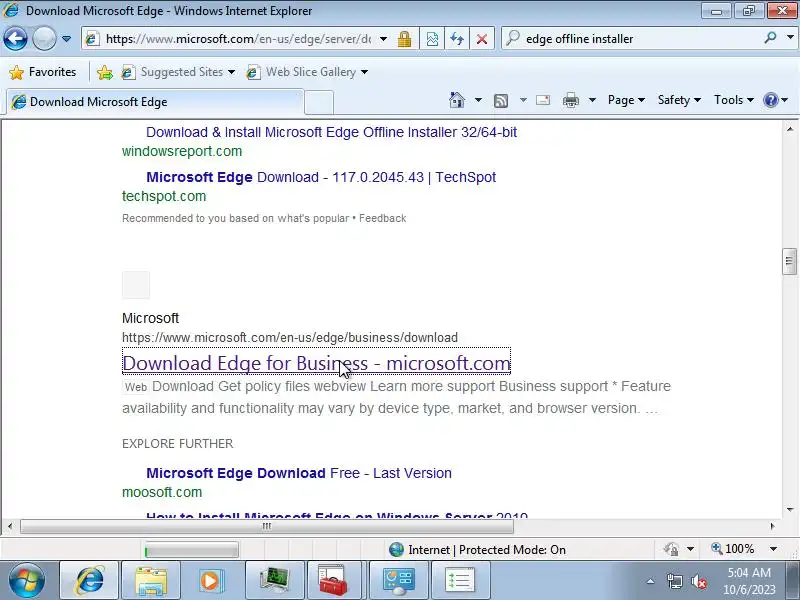Click the network tray icon

[674, 581]
